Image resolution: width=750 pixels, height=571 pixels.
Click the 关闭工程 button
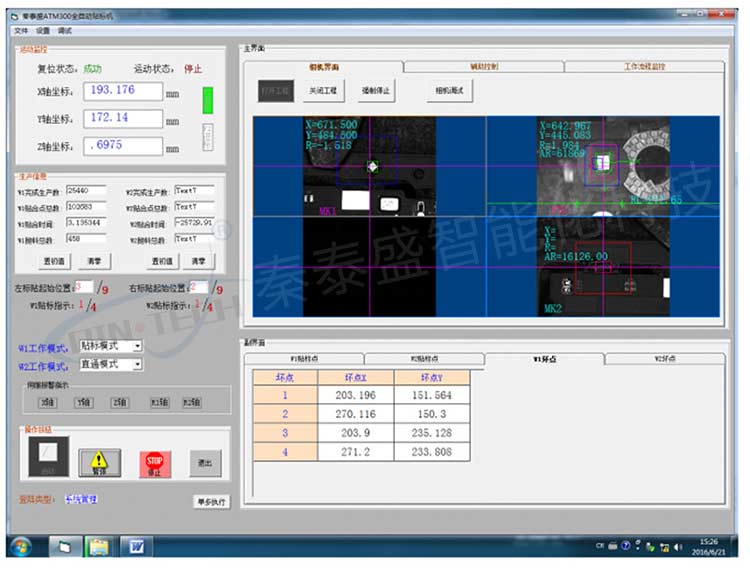(325, 90)
